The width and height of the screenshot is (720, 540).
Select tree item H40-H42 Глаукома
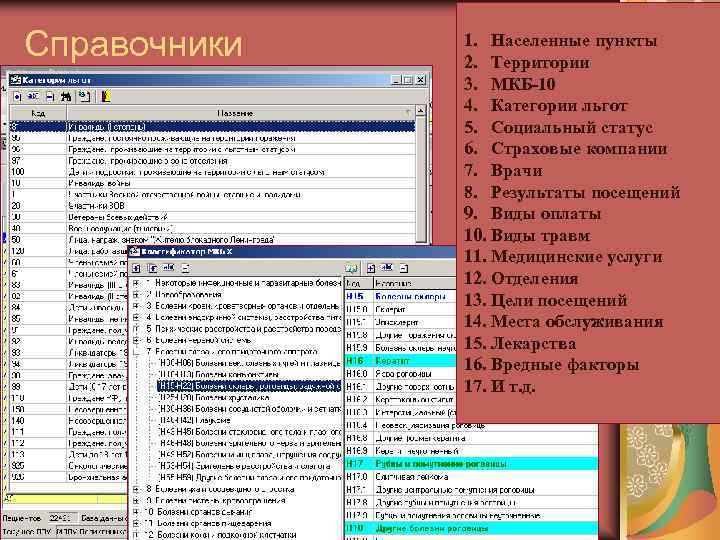pyautogui.click(x=194, y=421)
